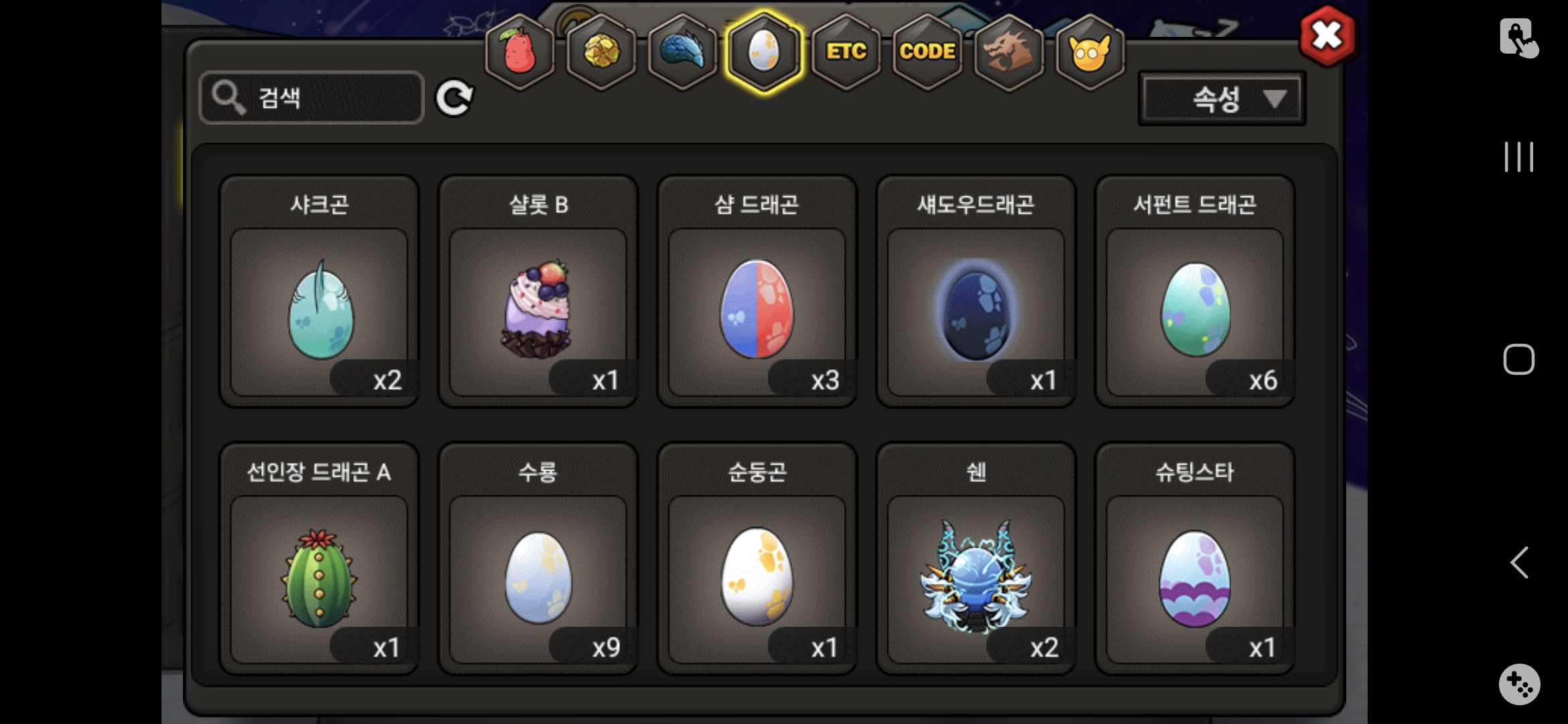Viewport: 1568px width, 724px height.
Task: Select the 선인장 드래곤 A cactus egg
Action: (x=320, y=558)
